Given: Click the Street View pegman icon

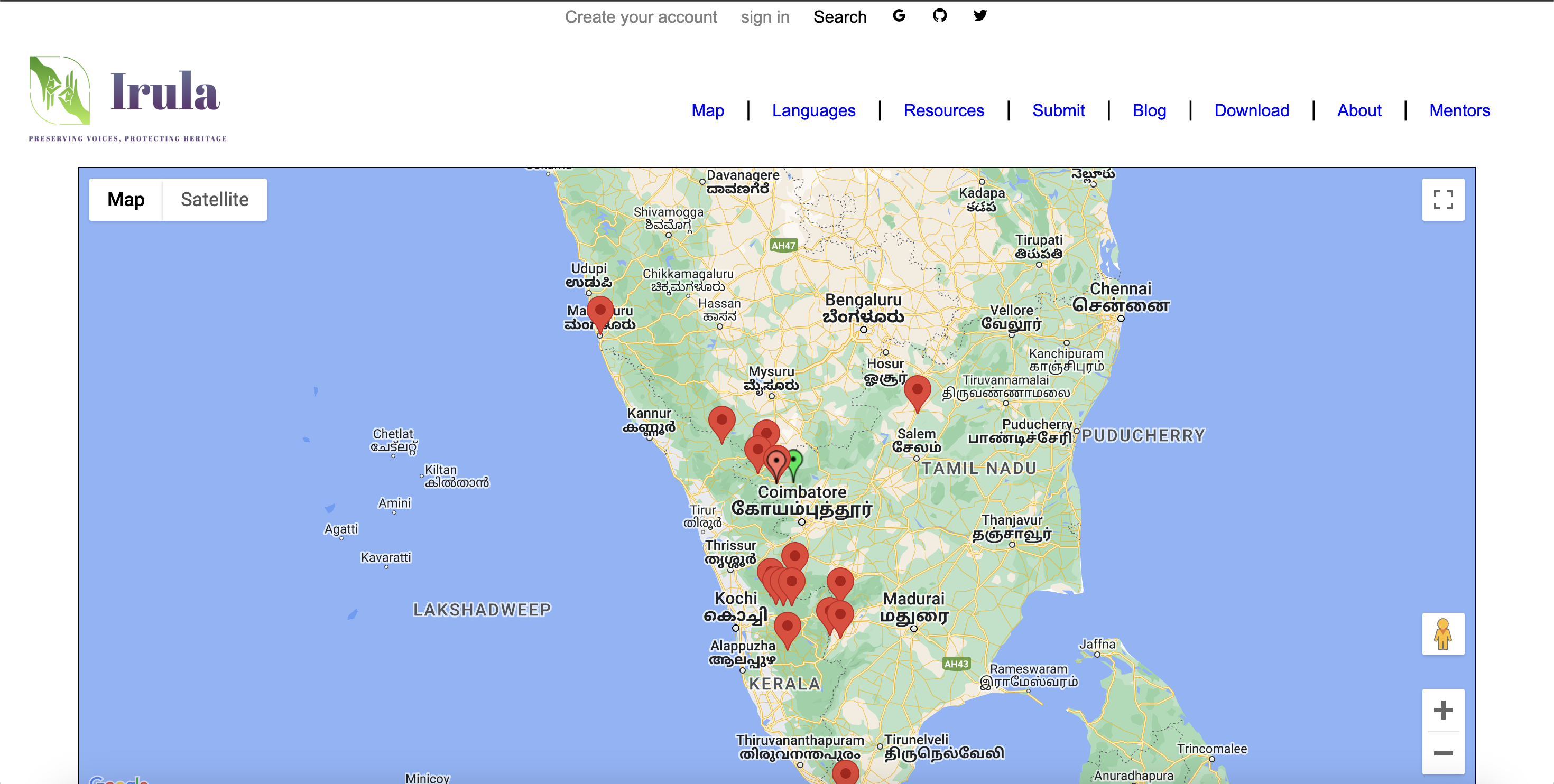Looking at the screenshot, I should (1442, 634).
